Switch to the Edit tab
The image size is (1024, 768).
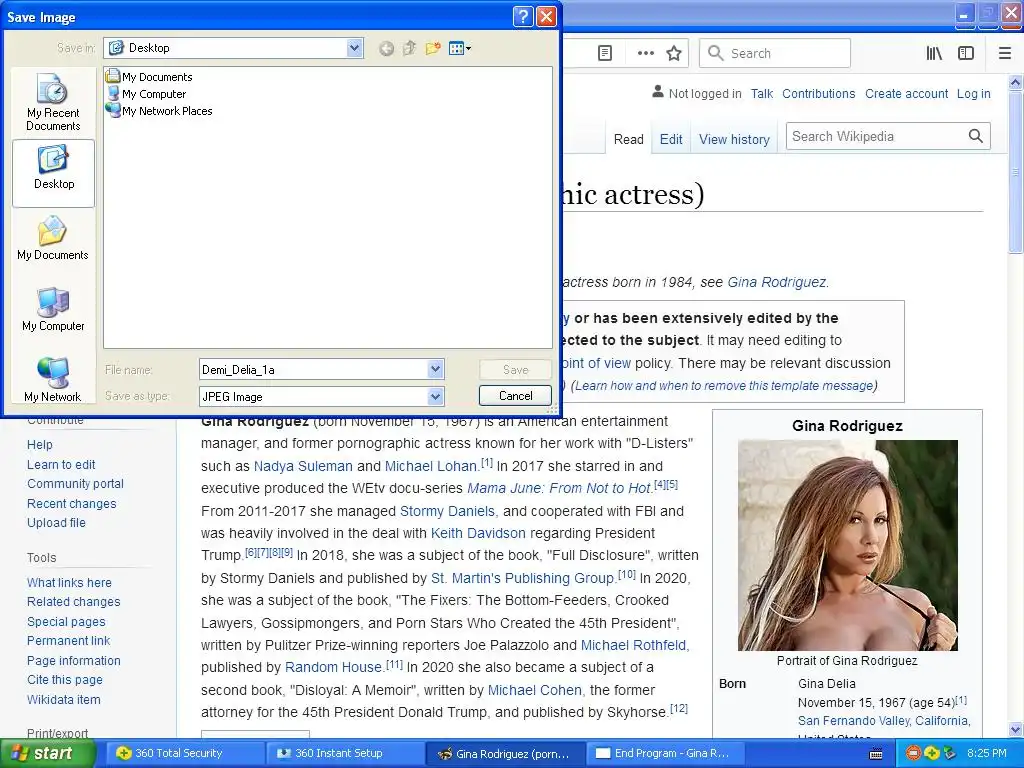pyautogui.click(x=671, y=139)
